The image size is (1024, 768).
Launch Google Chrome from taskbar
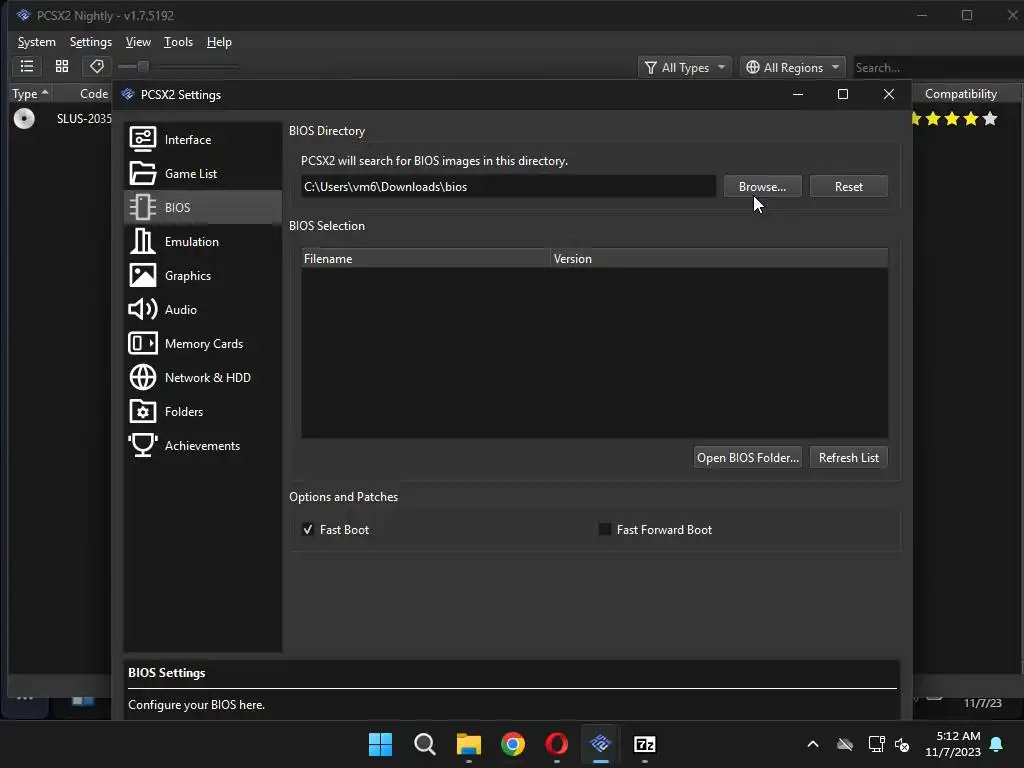click(513, 744)
